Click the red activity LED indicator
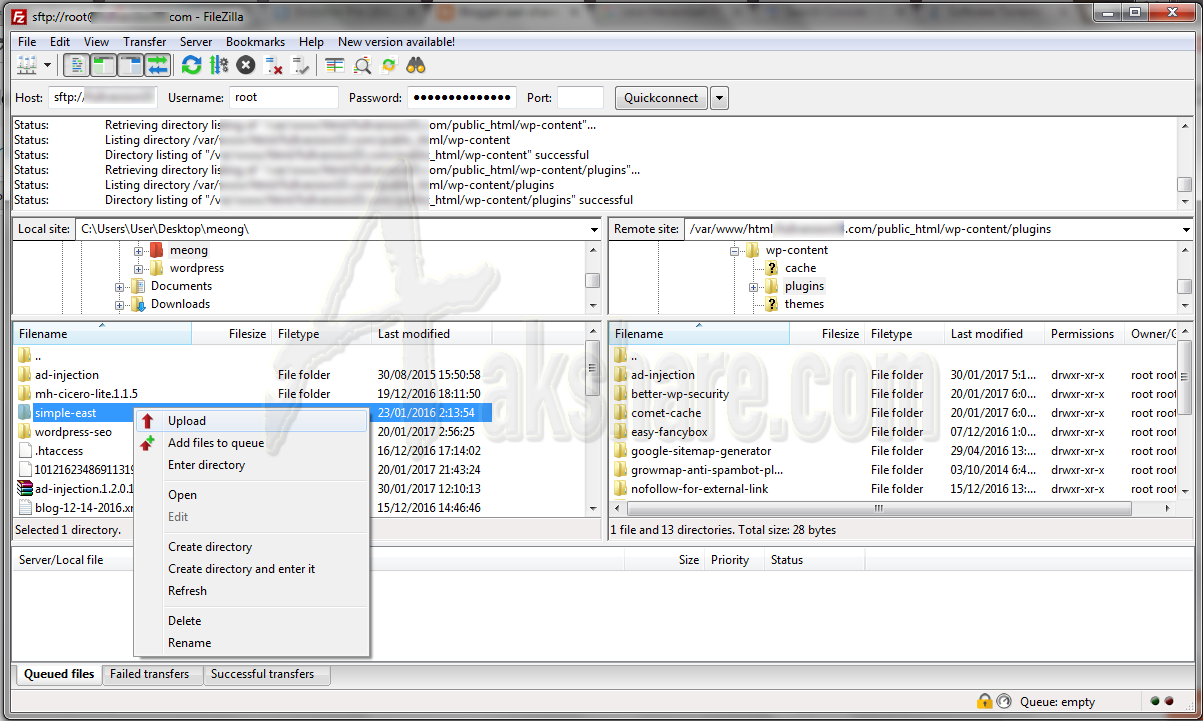This screenshot has width=1203, height=721. click(x=1169, y=702)
